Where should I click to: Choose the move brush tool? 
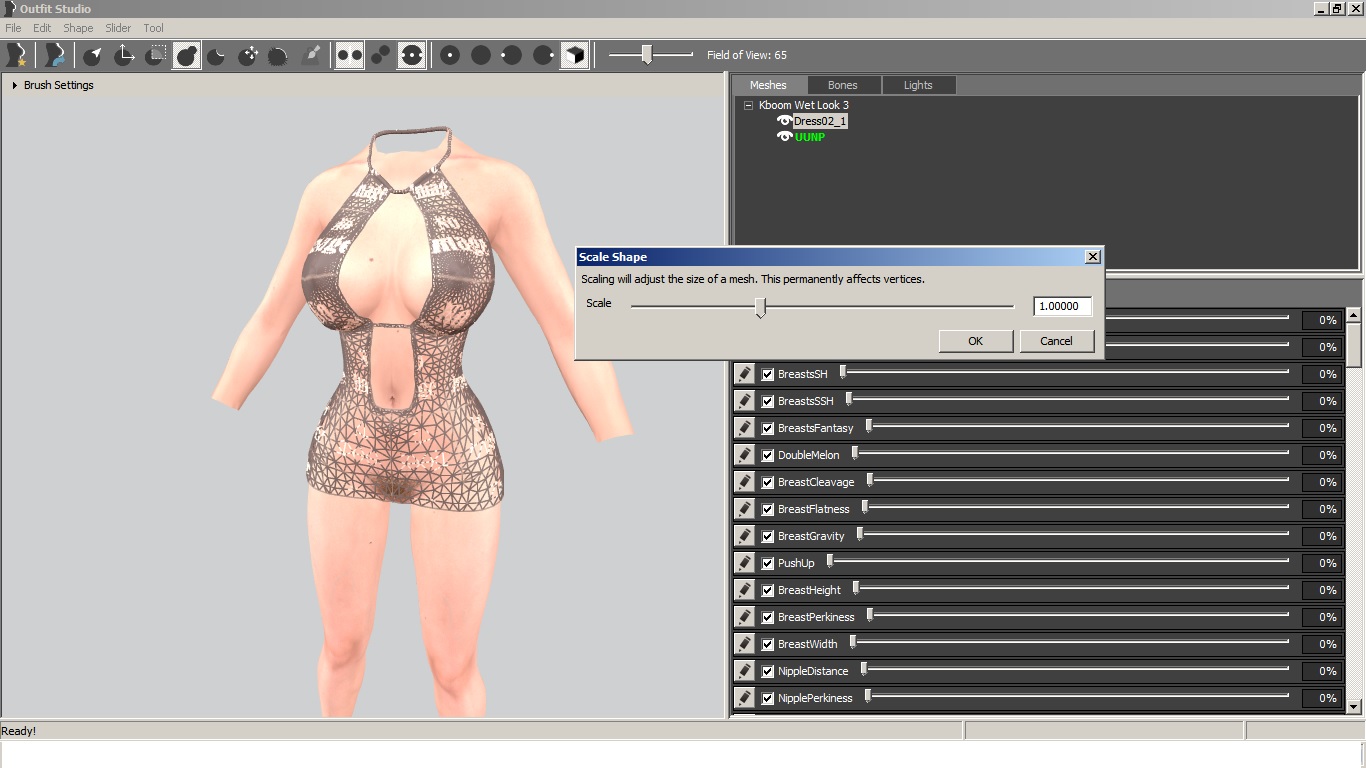coord(247,55)
